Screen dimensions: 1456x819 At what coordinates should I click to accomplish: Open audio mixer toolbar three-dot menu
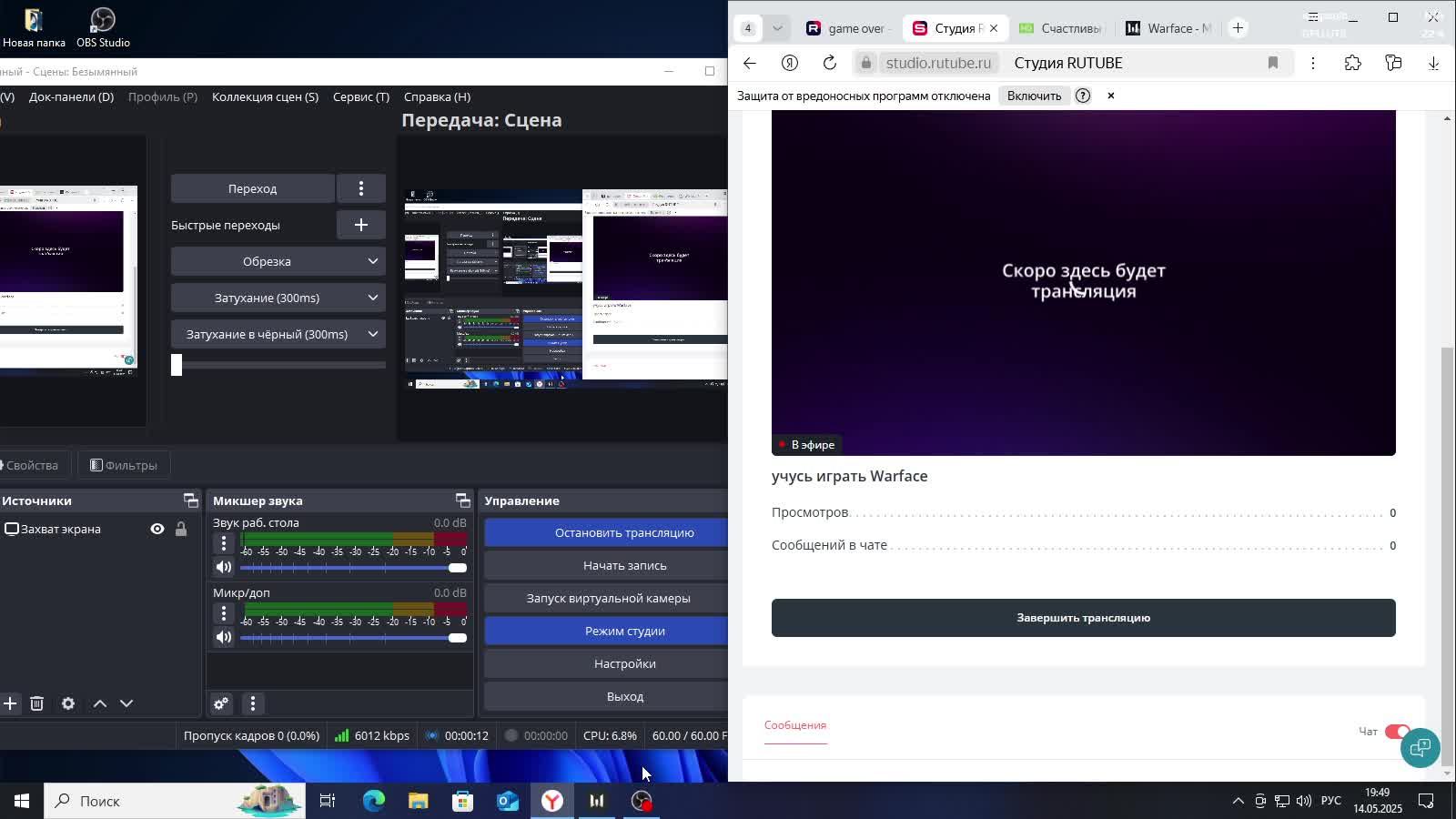pos(253,703)
